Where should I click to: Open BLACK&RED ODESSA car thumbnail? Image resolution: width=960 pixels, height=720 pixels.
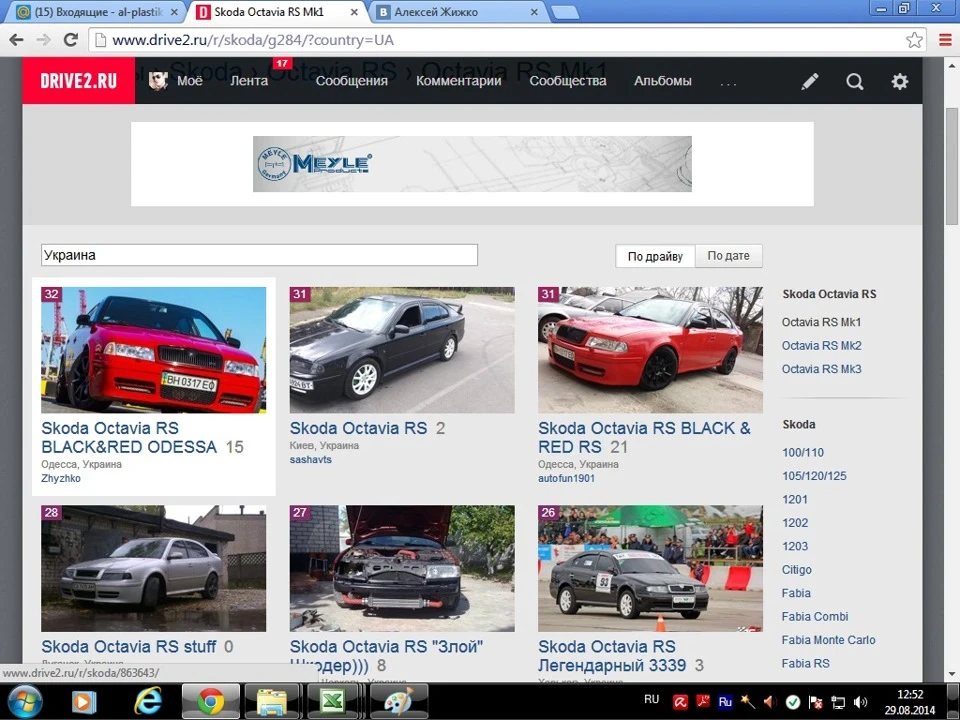(x=154, y=350)
